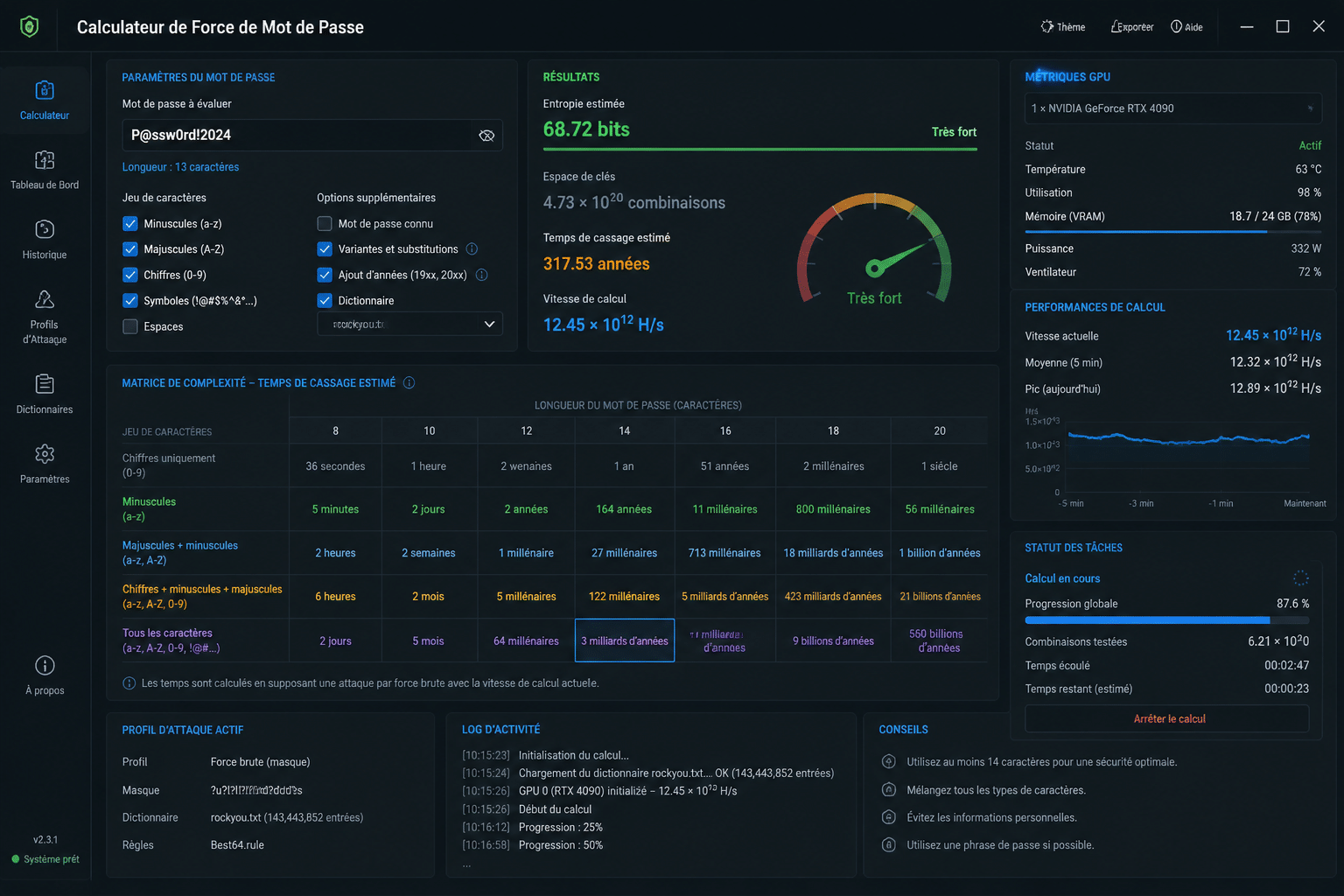The height and width of the screenshot is (896, 1344).
Task: Open Aide from the header
Action: coord(1186,26)
